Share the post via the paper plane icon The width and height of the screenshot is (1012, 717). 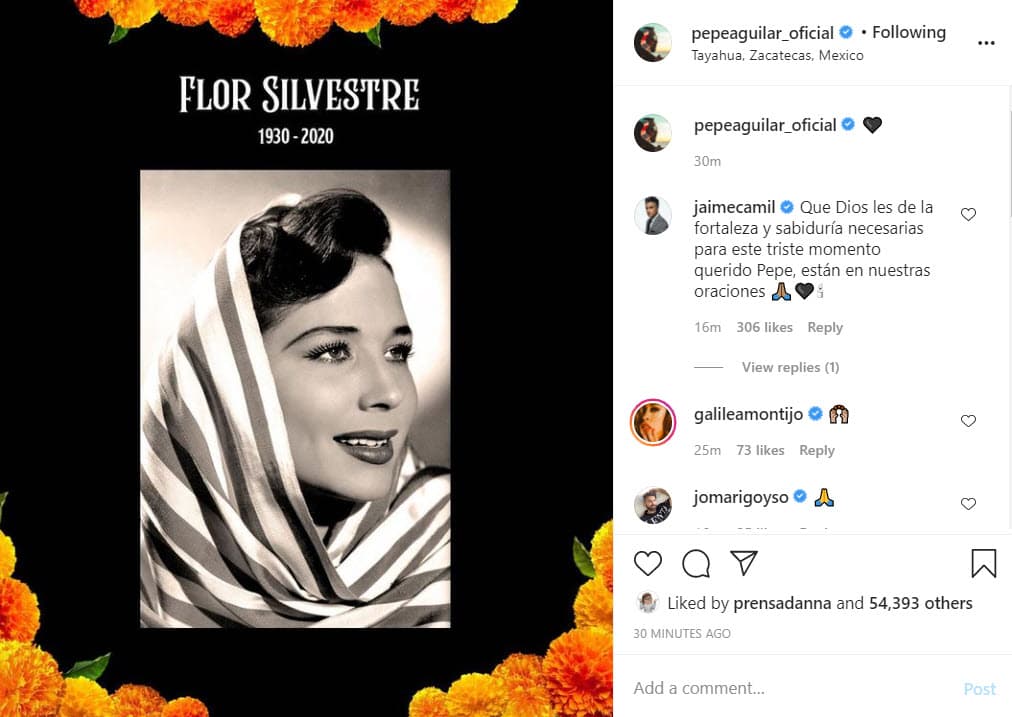pos(743,563)
